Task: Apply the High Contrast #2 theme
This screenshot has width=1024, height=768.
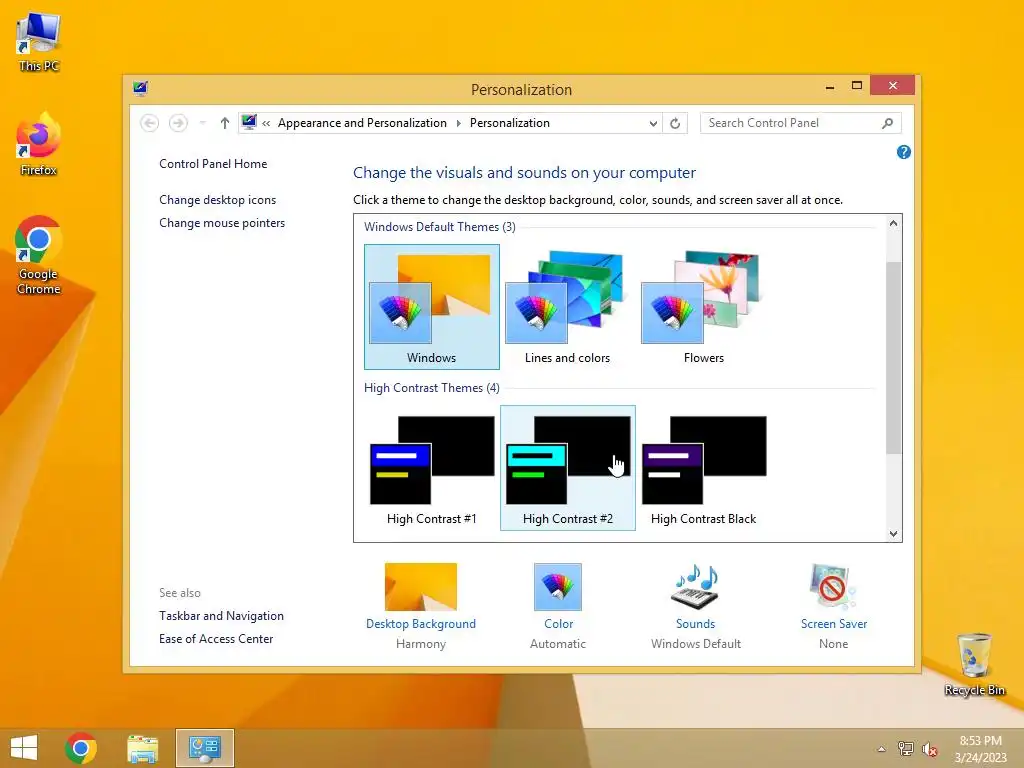Action: coord(568,468)
